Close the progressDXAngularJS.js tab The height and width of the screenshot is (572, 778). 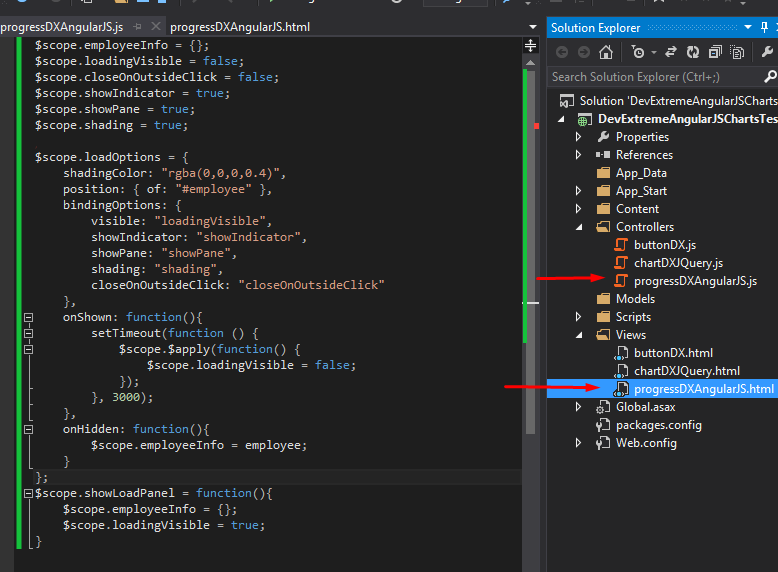coord(156,26)
